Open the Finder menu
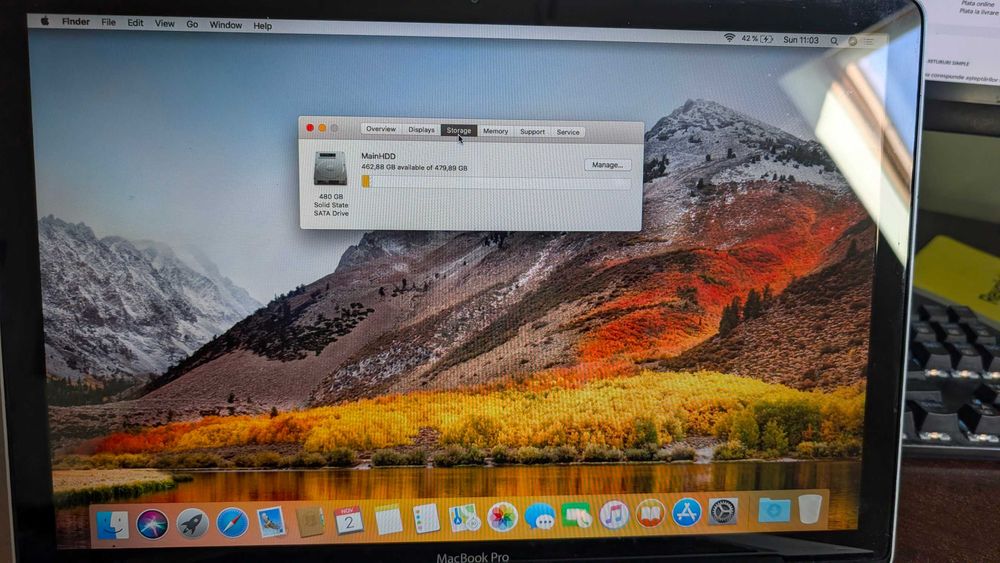This screenshot has width=1000, height=563. [x=76, y=22]
